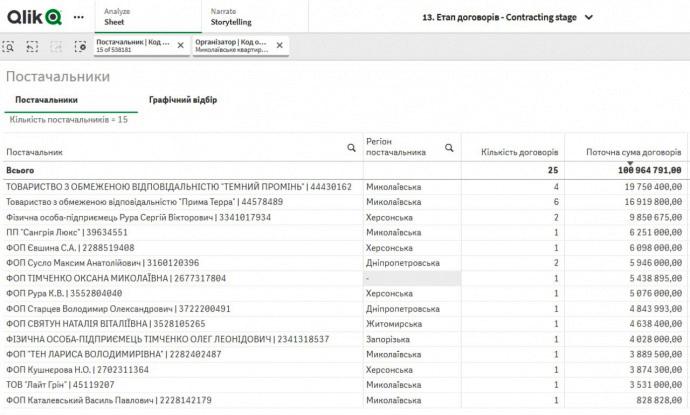Viewport: 690px width, 415px height.
Task: Remove the Організатор selection filter
Action: click(279, 46)
